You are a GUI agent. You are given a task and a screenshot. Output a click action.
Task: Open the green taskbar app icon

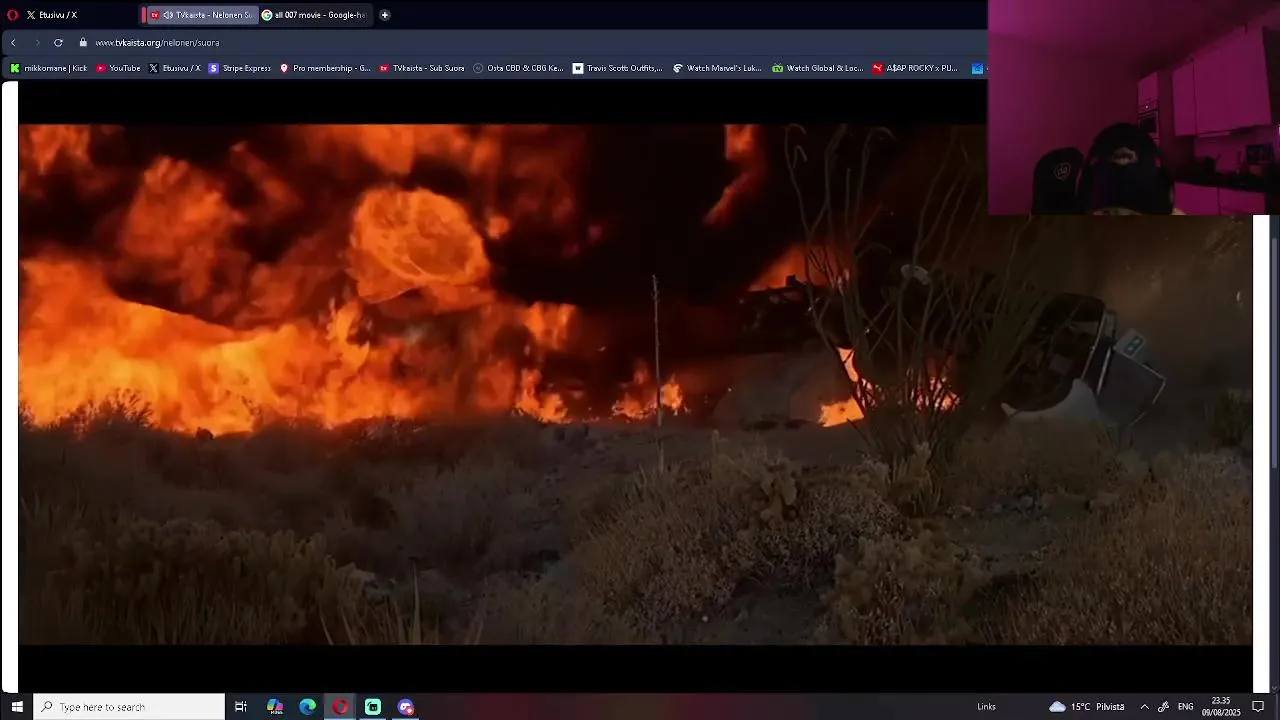point(373,707)
